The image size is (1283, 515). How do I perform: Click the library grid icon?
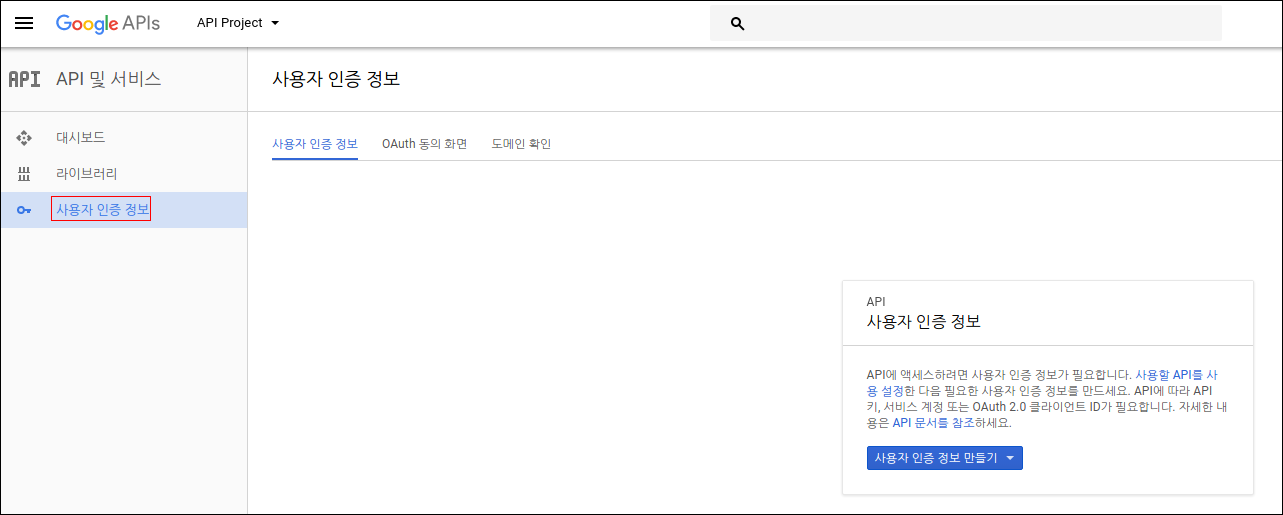[25, 174]
